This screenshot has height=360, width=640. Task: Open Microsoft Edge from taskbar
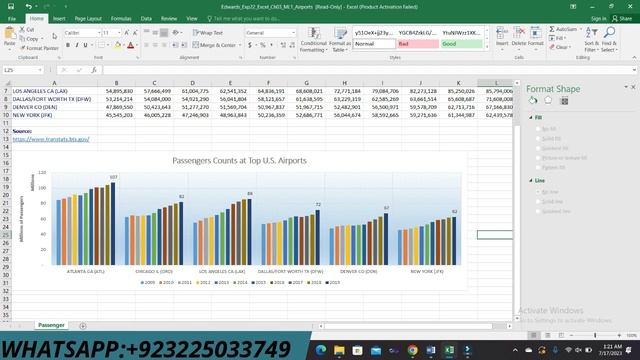click(x=321, y=350)
